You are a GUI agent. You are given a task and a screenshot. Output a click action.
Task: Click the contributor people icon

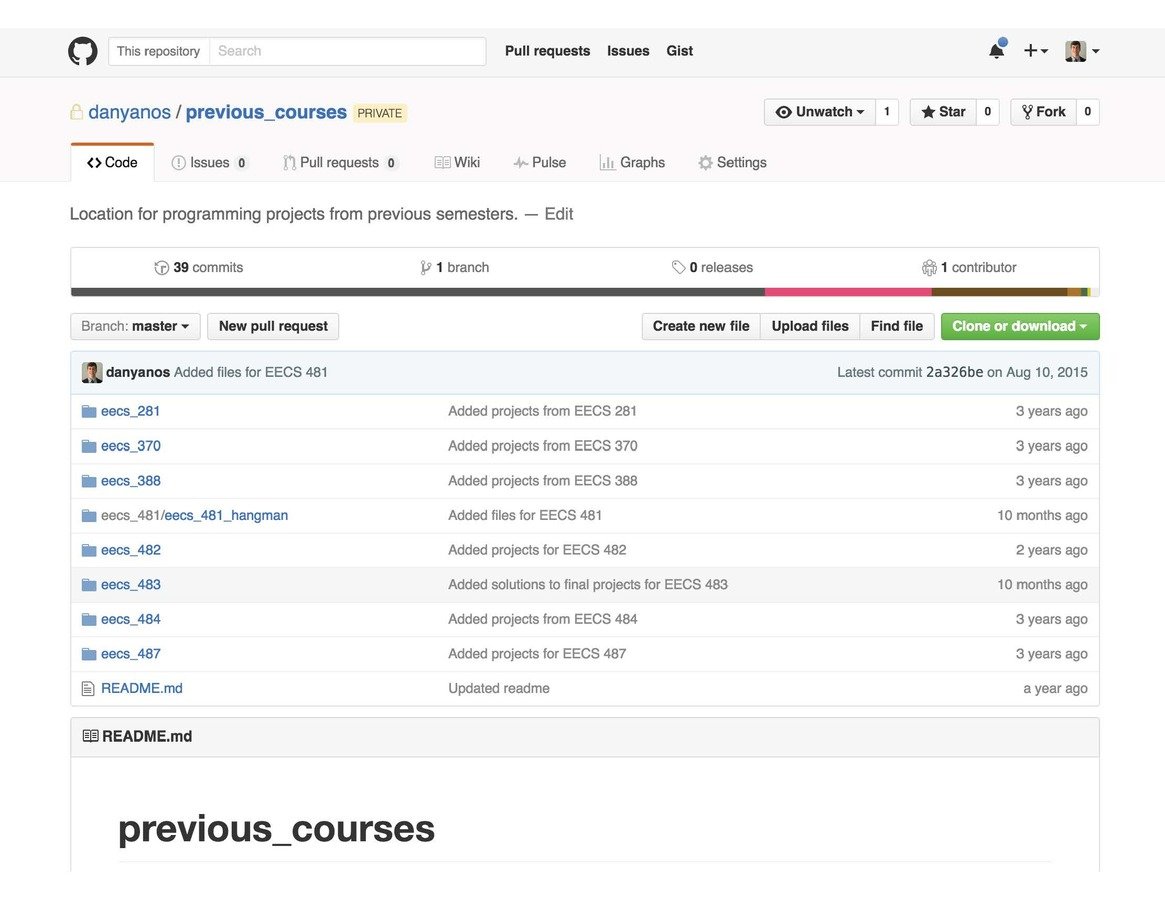[x=929, y=268]
